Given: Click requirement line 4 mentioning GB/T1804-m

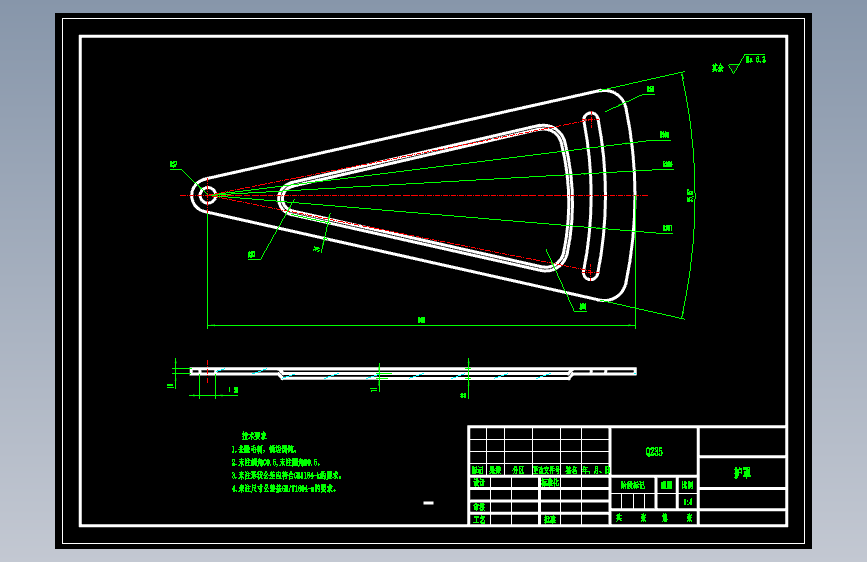Looking at the screenshot, I should click(284, 488).
